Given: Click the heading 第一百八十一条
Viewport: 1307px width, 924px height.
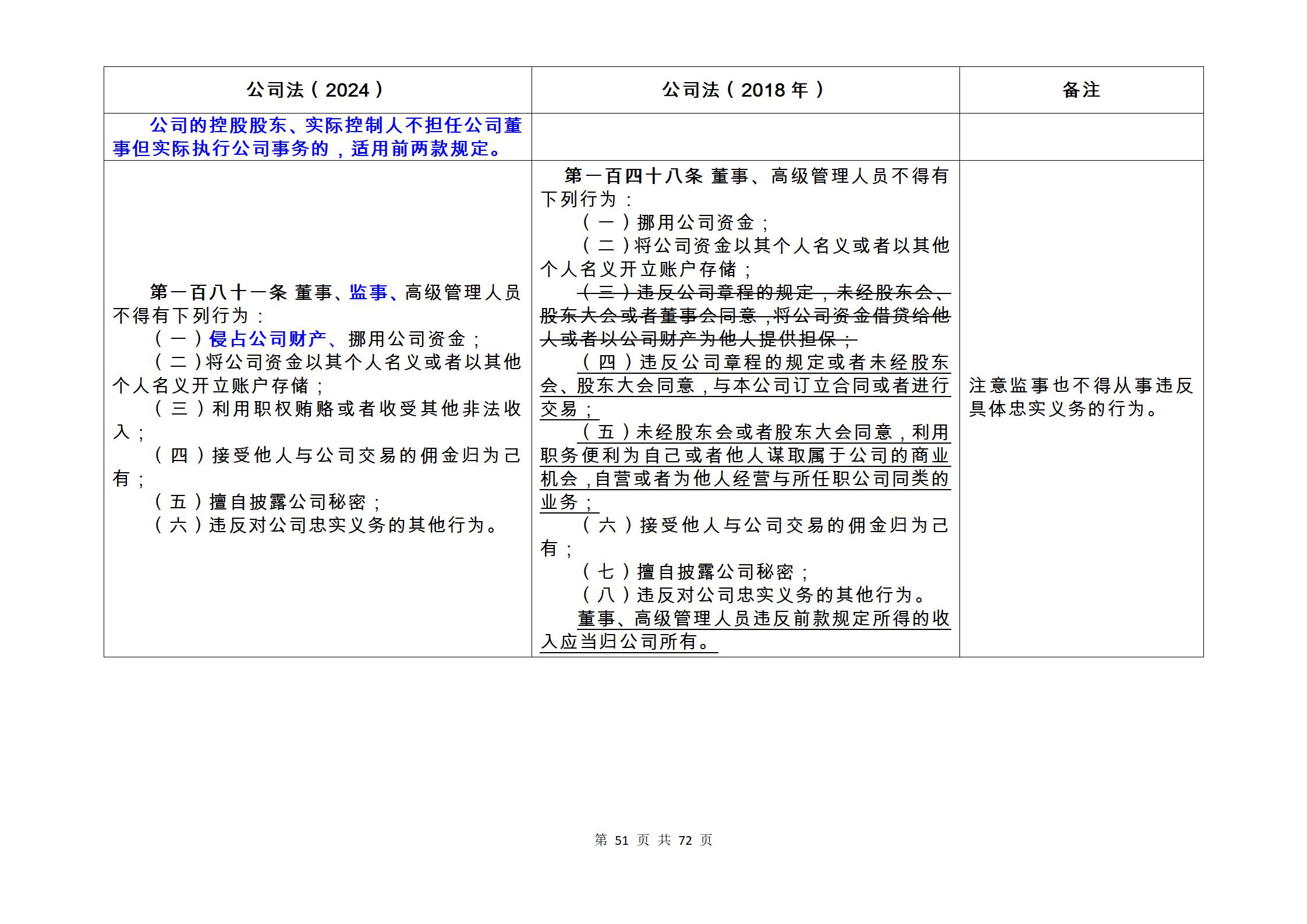Looking at the screenshot, I should click(219, 292).
